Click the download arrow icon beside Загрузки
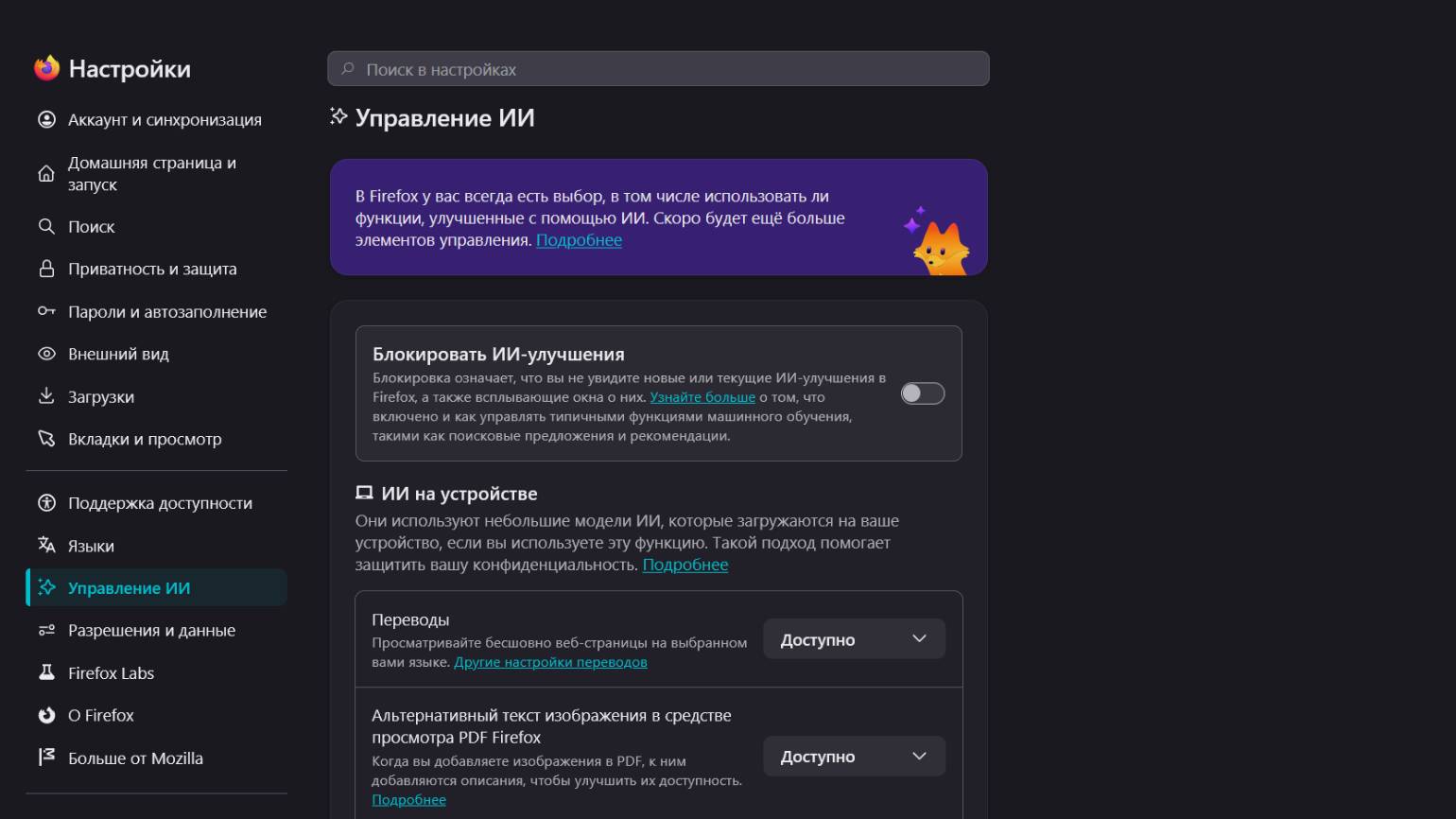Screen dimensions: 1456x819 [46, 396]
